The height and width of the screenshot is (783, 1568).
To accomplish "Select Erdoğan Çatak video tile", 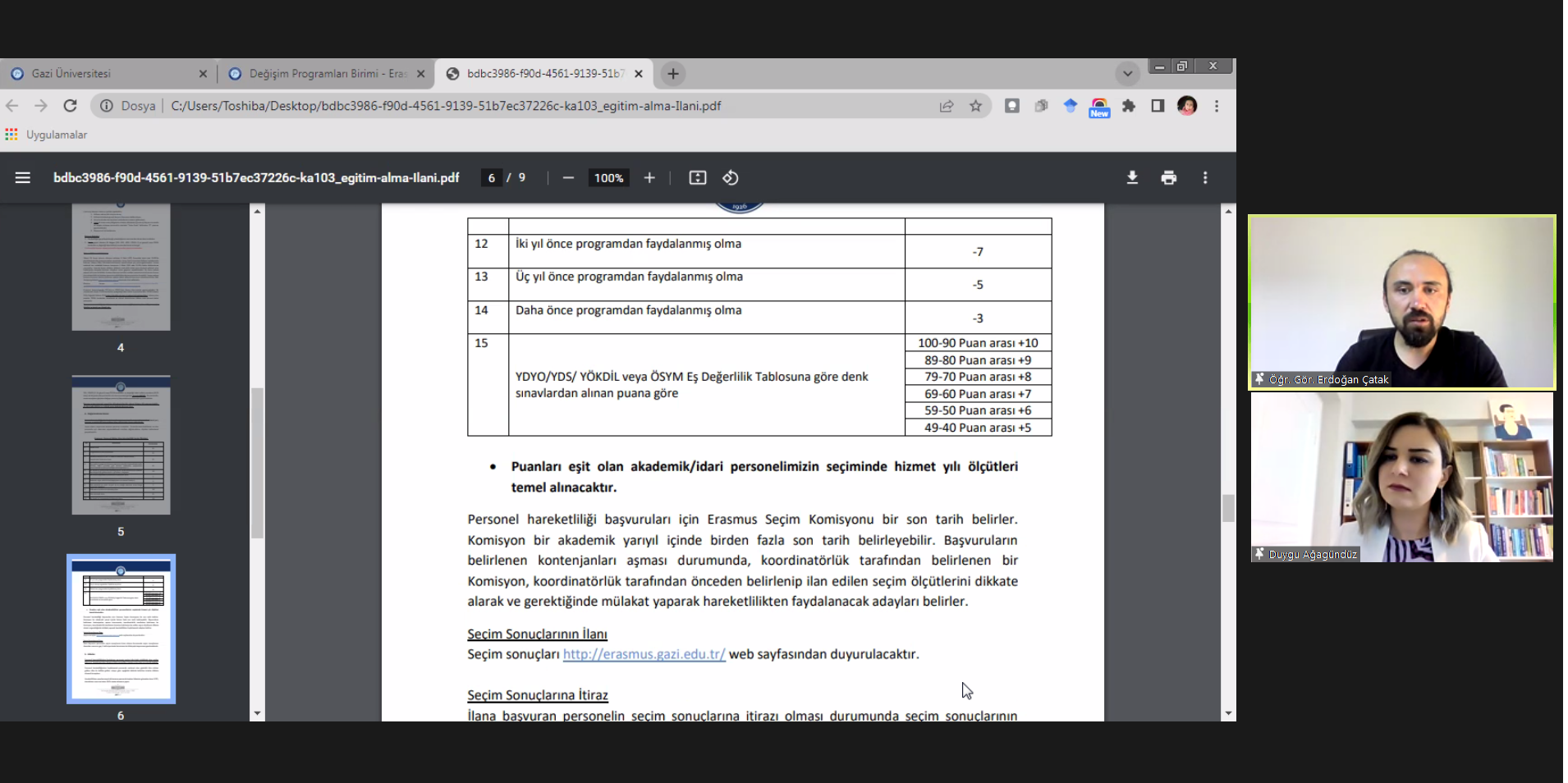I will point(1402,301).
